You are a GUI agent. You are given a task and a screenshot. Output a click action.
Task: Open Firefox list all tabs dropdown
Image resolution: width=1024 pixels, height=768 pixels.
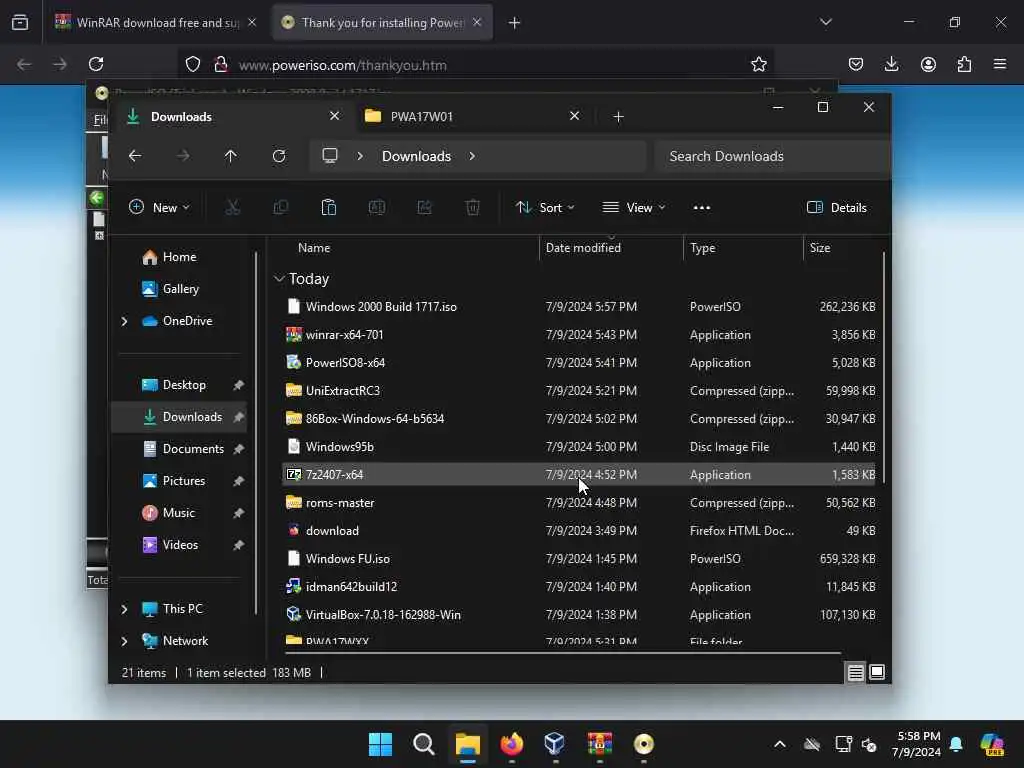[x=825, y=22]
